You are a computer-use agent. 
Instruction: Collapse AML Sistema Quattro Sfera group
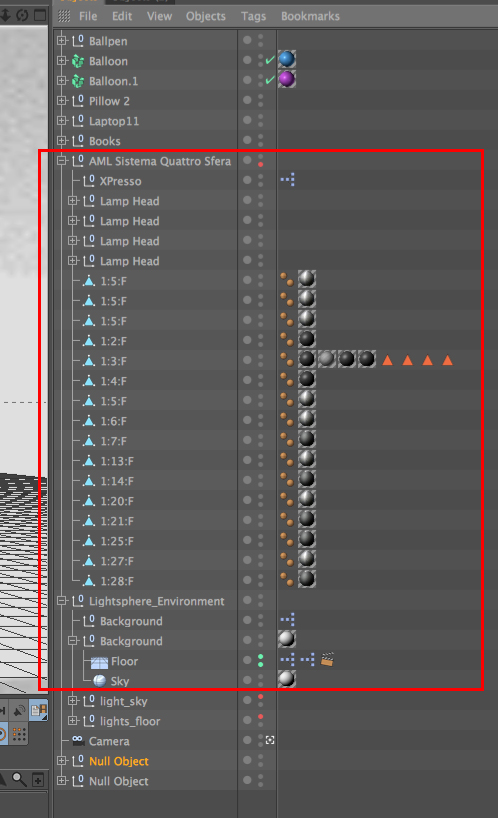point(62,161)
